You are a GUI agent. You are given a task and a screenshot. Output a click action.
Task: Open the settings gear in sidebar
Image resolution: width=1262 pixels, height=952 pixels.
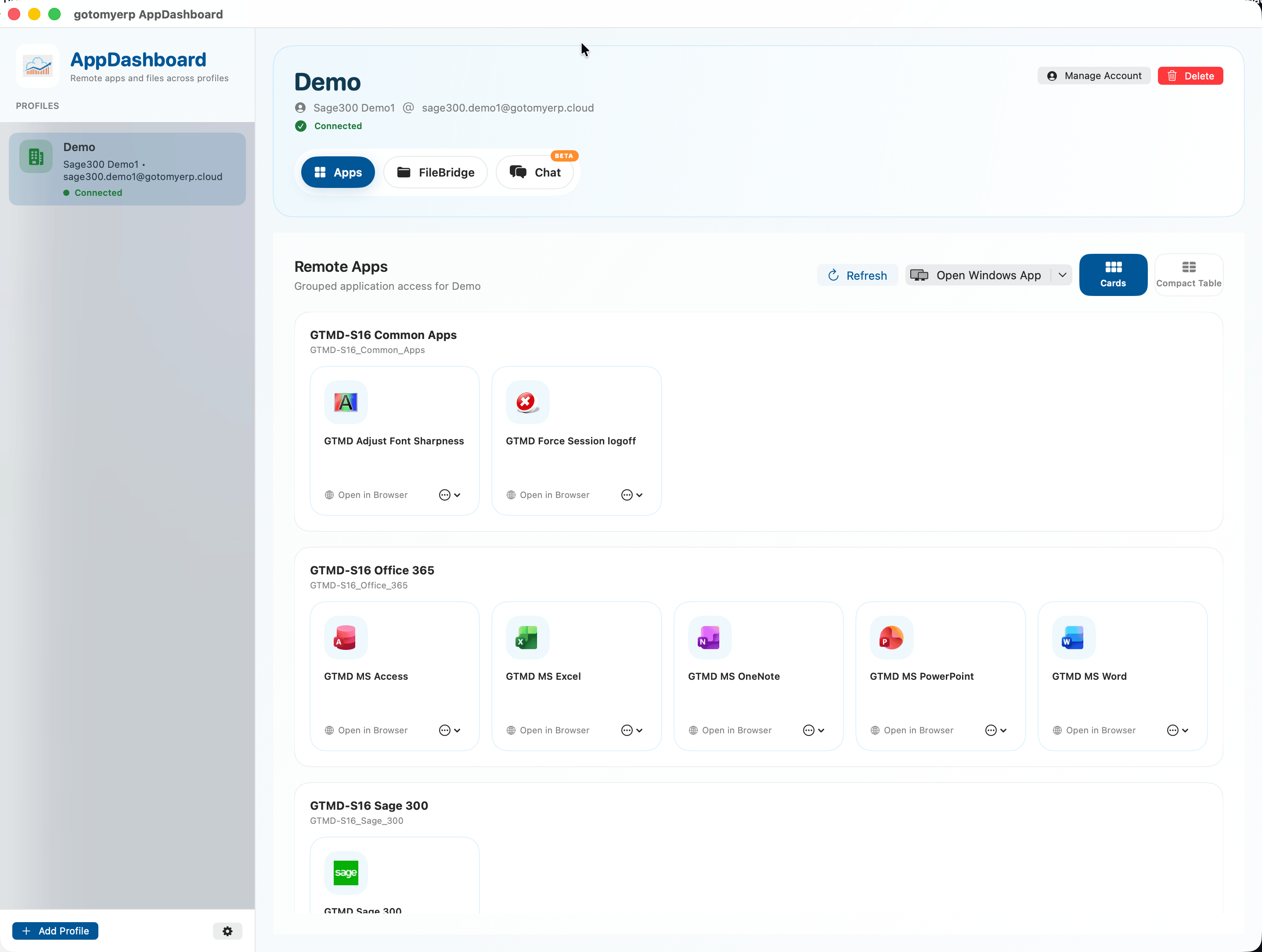click(x=227, y=931)
